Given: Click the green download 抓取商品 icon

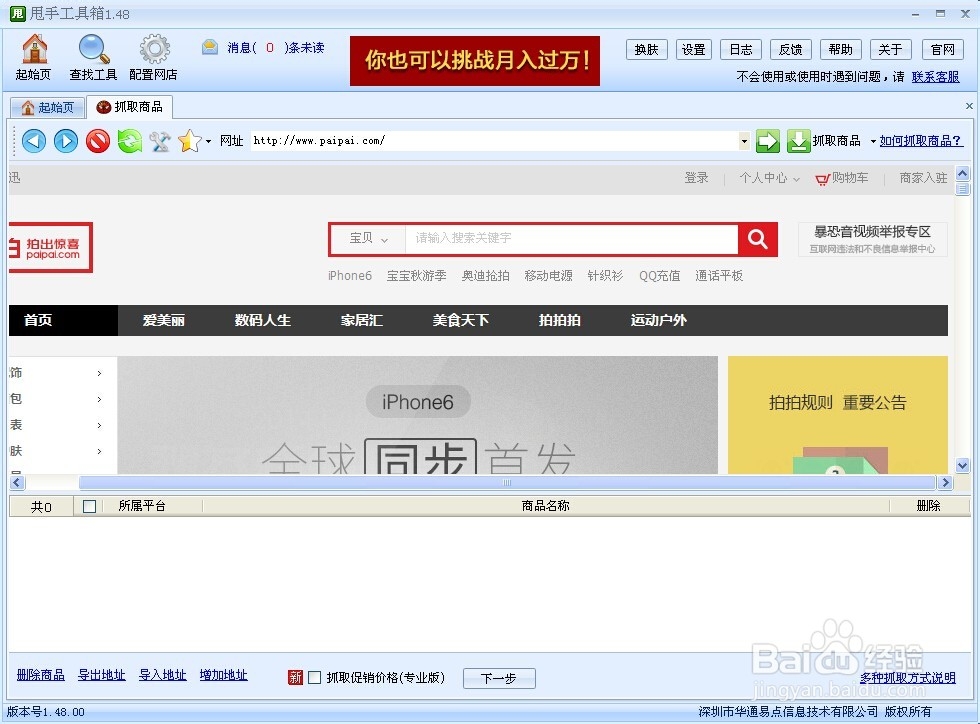Looking at the screenshot, I should pos(798,141).
